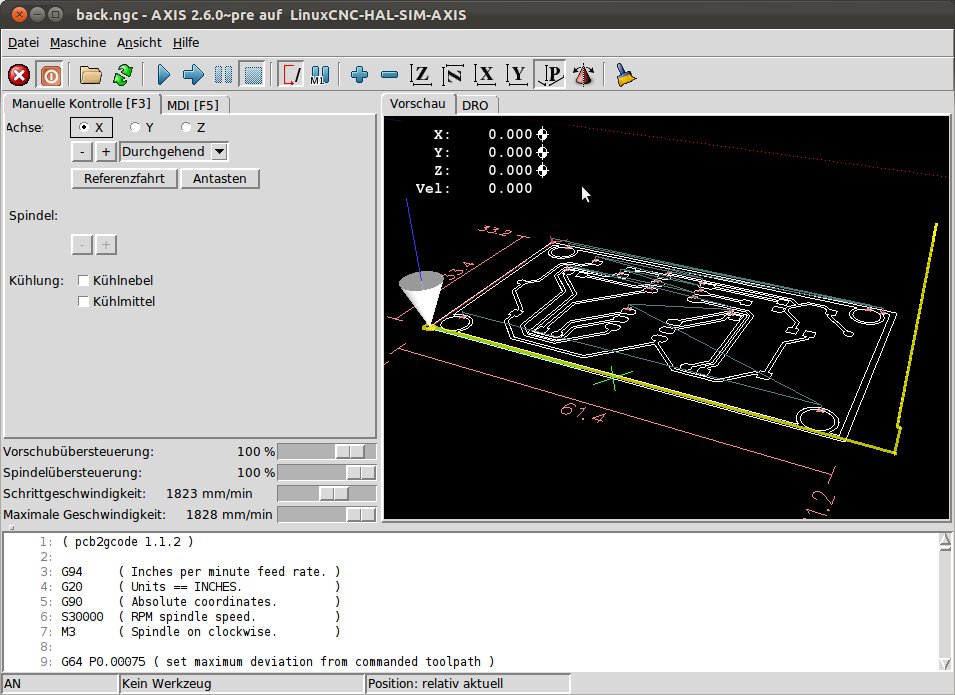This screenshot has width=955, height=695.
Task: Select the Y axis radio button
Action: (x=135, y=127)
